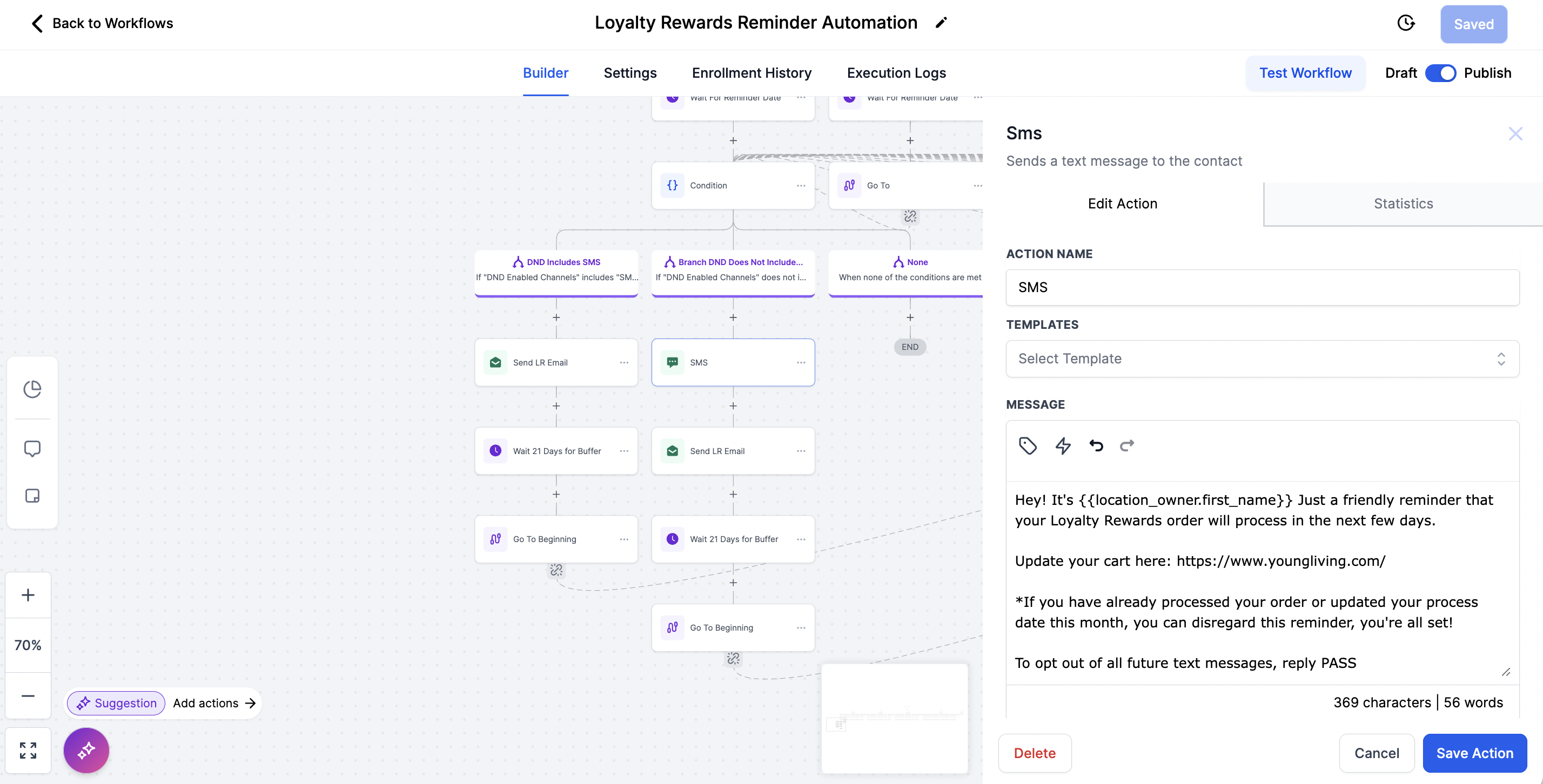Click the Go To node icon

[849, 186]
